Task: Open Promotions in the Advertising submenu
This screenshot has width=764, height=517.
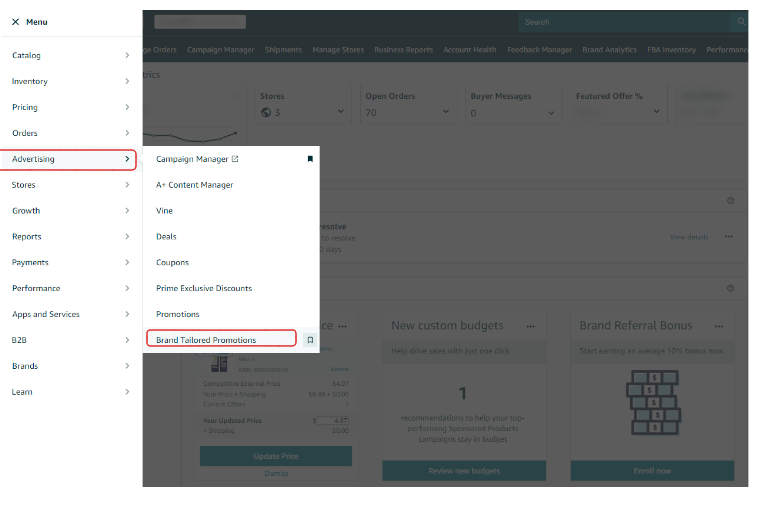Action: [x=178, y=314]
